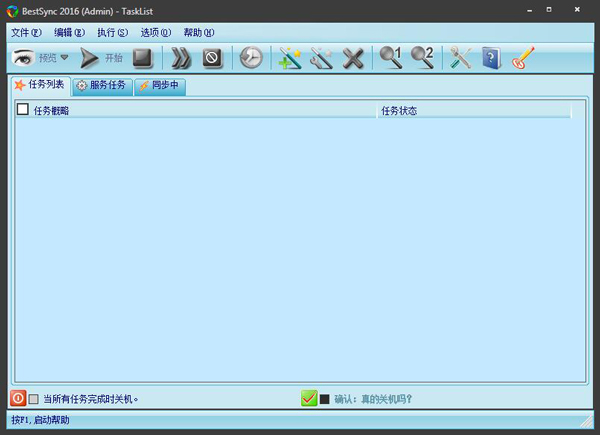Click the double-chevron fast forward icon
The image size is (600, 435).
click(181, 58)
